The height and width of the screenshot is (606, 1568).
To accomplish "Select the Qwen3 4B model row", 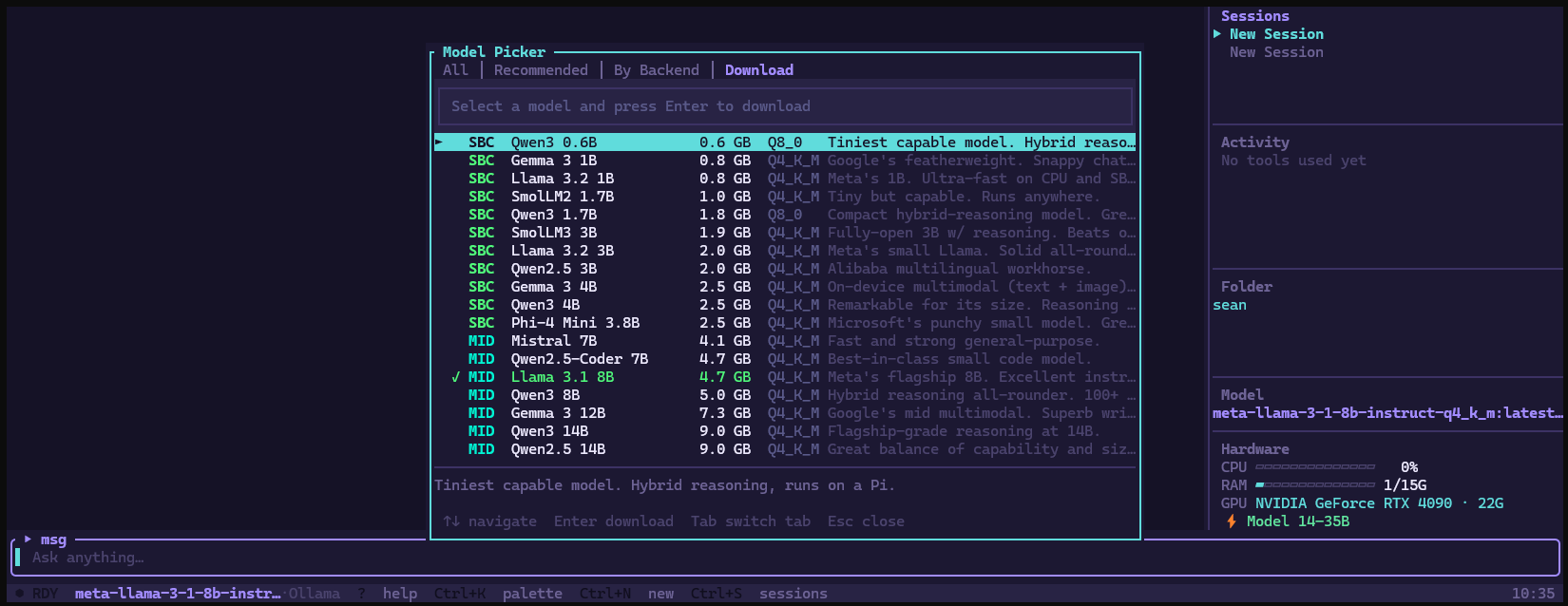I will point(785,305).
